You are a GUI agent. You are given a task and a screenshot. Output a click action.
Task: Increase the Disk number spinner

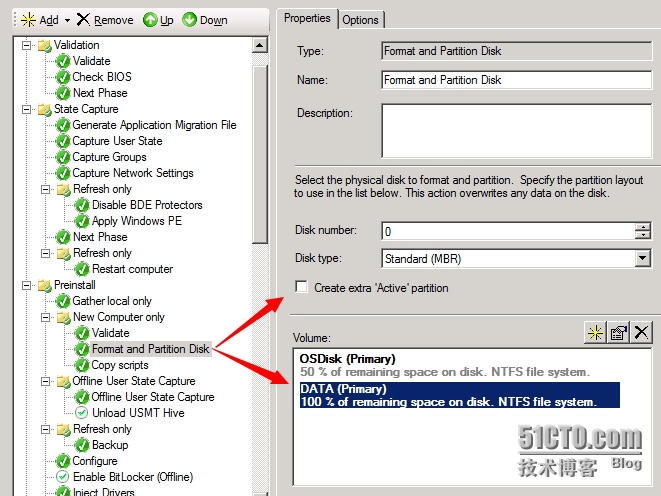point(642,227)
